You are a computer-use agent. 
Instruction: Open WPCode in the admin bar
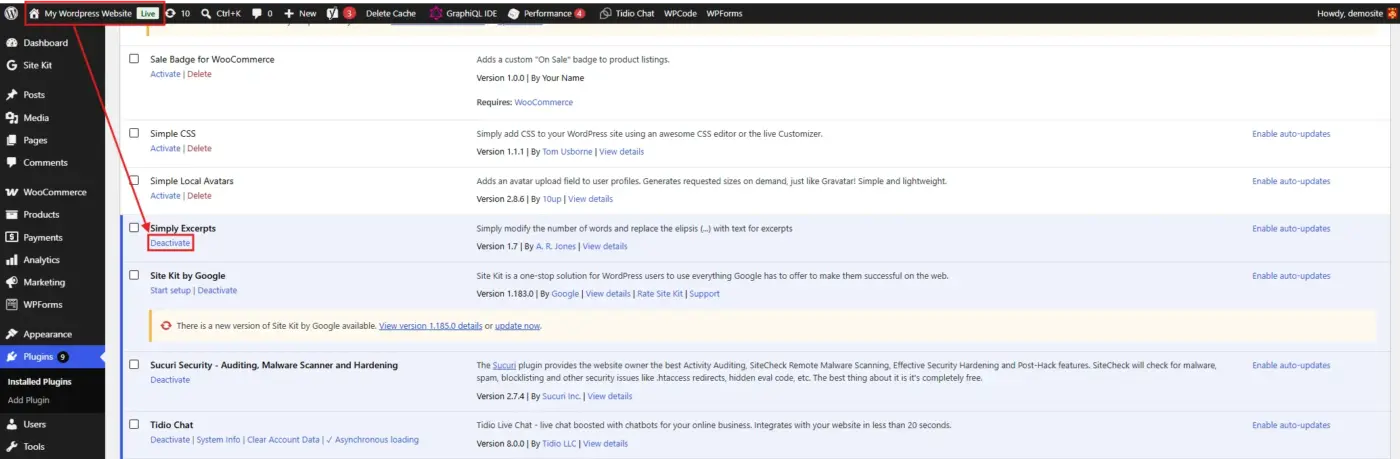pyautogui.click(x=680, y=14)
